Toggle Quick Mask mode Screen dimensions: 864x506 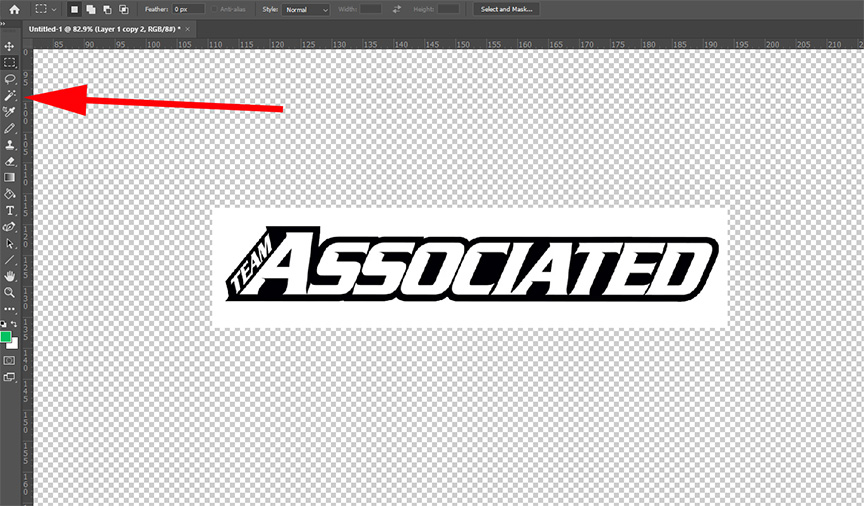tap(9, 360)
